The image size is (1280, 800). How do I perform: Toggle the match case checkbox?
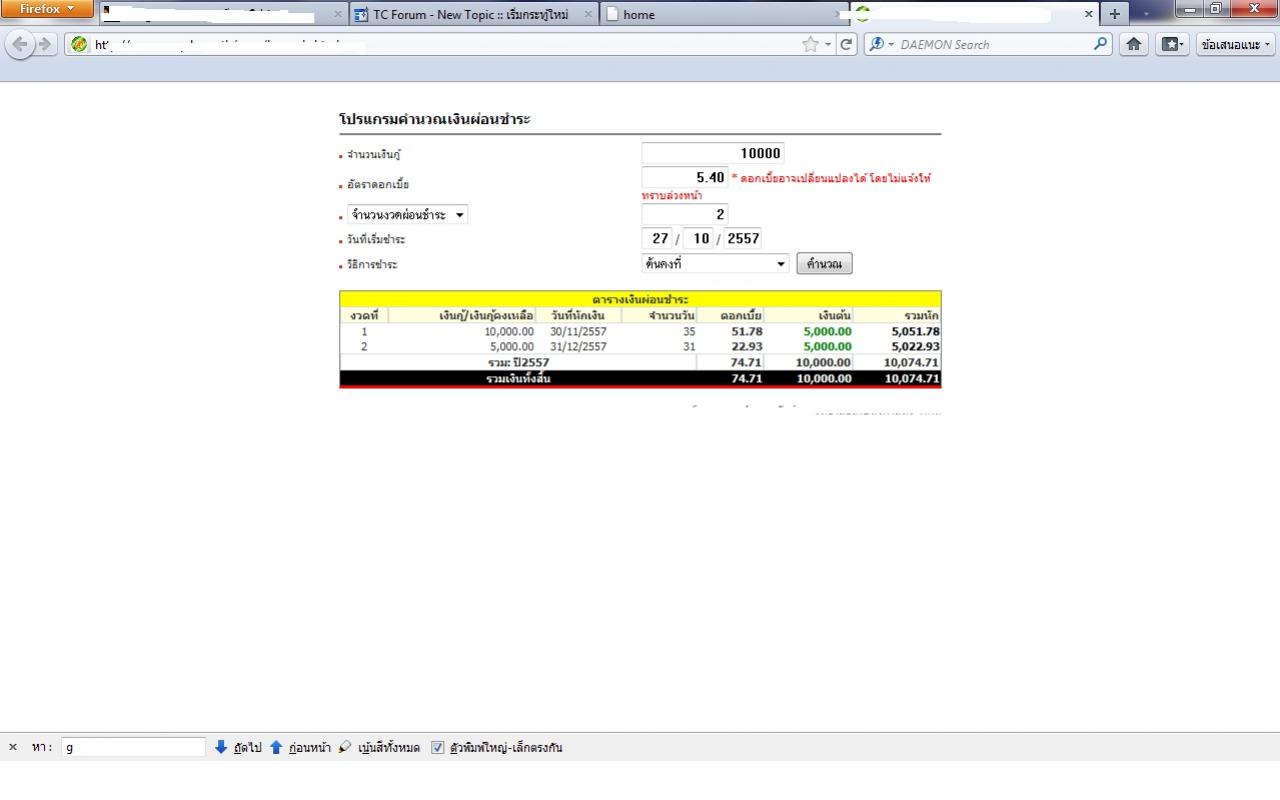[437, 747]
